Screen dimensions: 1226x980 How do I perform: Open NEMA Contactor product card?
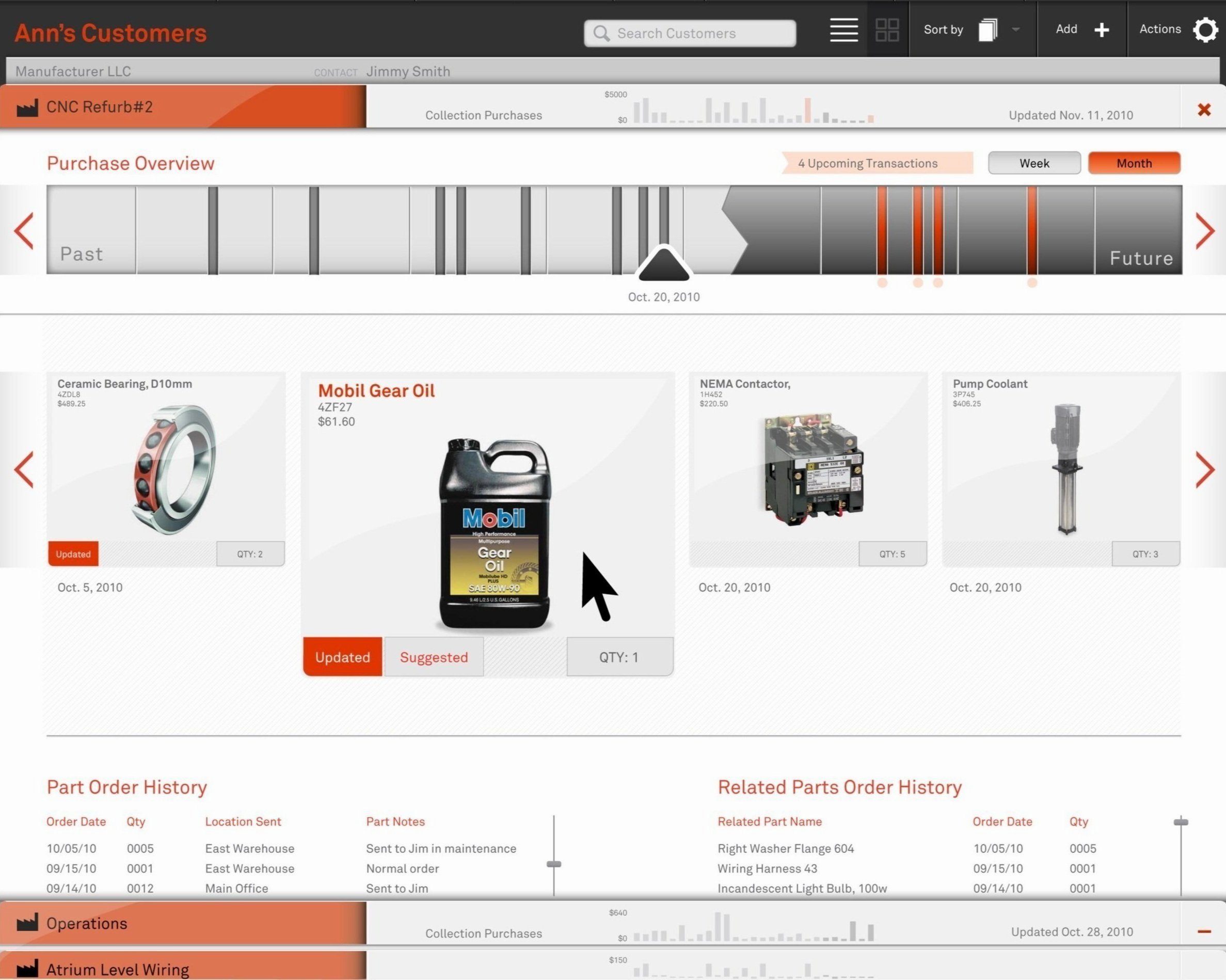pos(808,469)
